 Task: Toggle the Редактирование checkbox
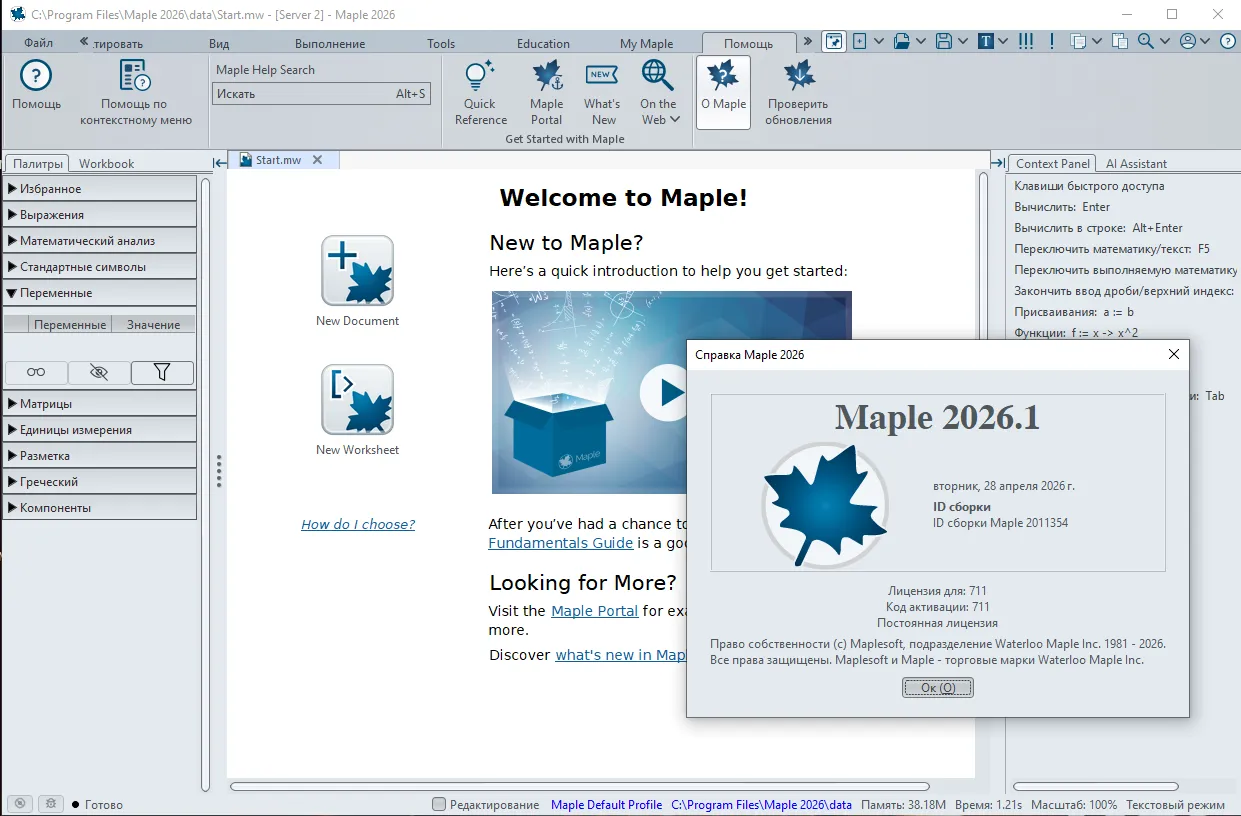click(439, 804)
